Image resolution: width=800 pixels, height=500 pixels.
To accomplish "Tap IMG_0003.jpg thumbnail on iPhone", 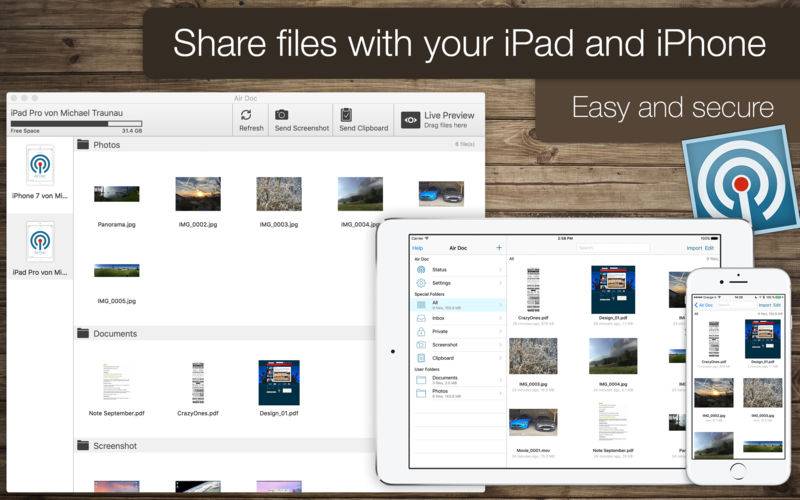I will point(763,392).
